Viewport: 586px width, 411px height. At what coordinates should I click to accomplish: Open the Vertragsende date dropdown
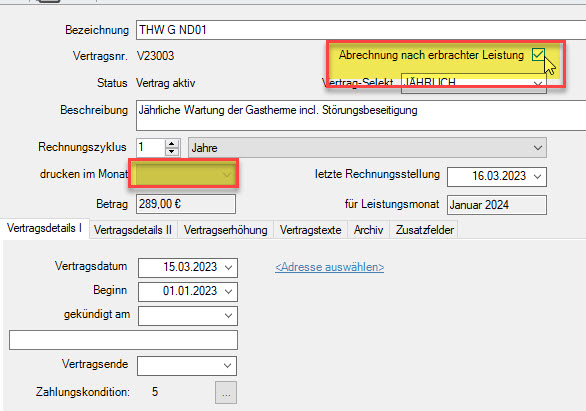coord(227,366)
